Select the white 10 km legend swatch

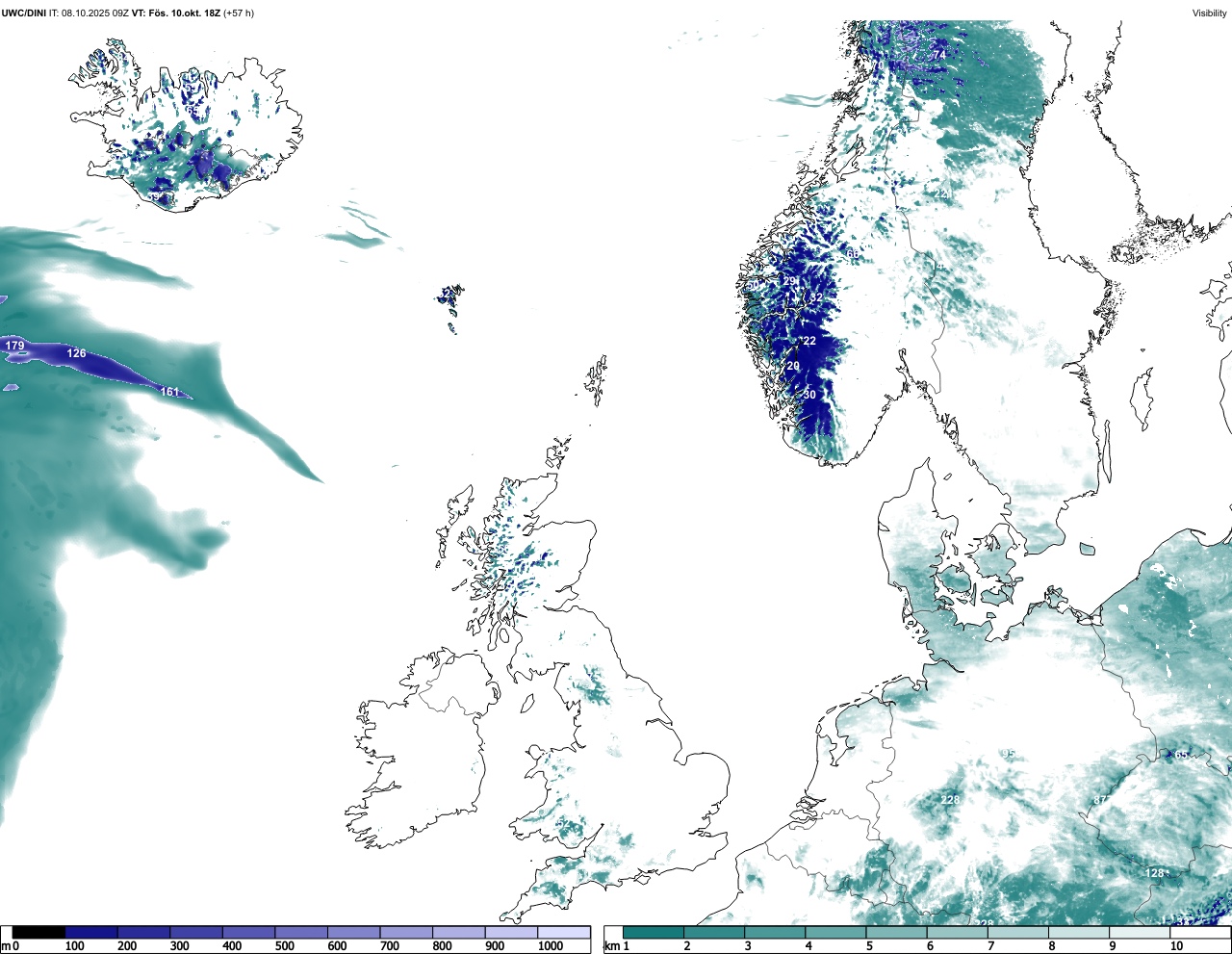[1199, 932]
